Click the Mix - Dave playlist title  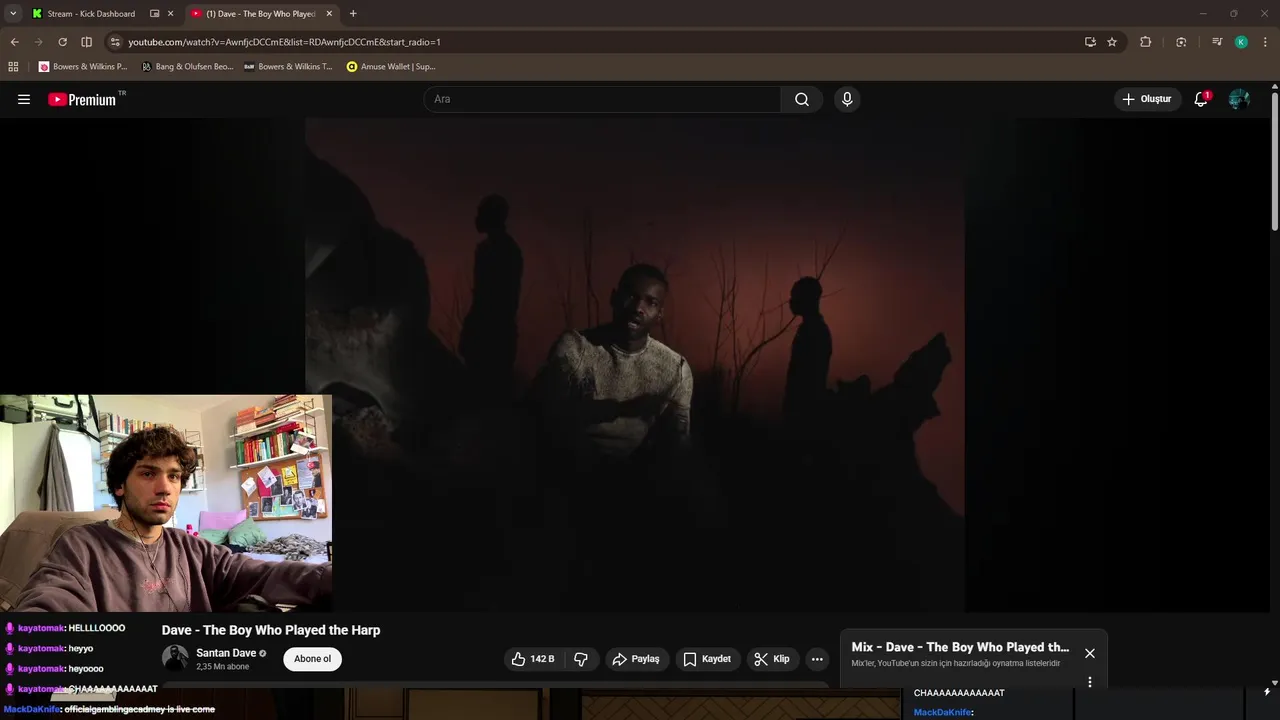coord(960,647)
